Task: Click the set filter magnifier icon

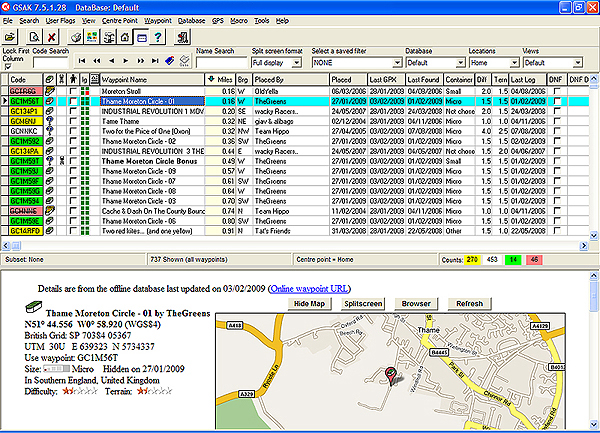Action: (34, 37)
